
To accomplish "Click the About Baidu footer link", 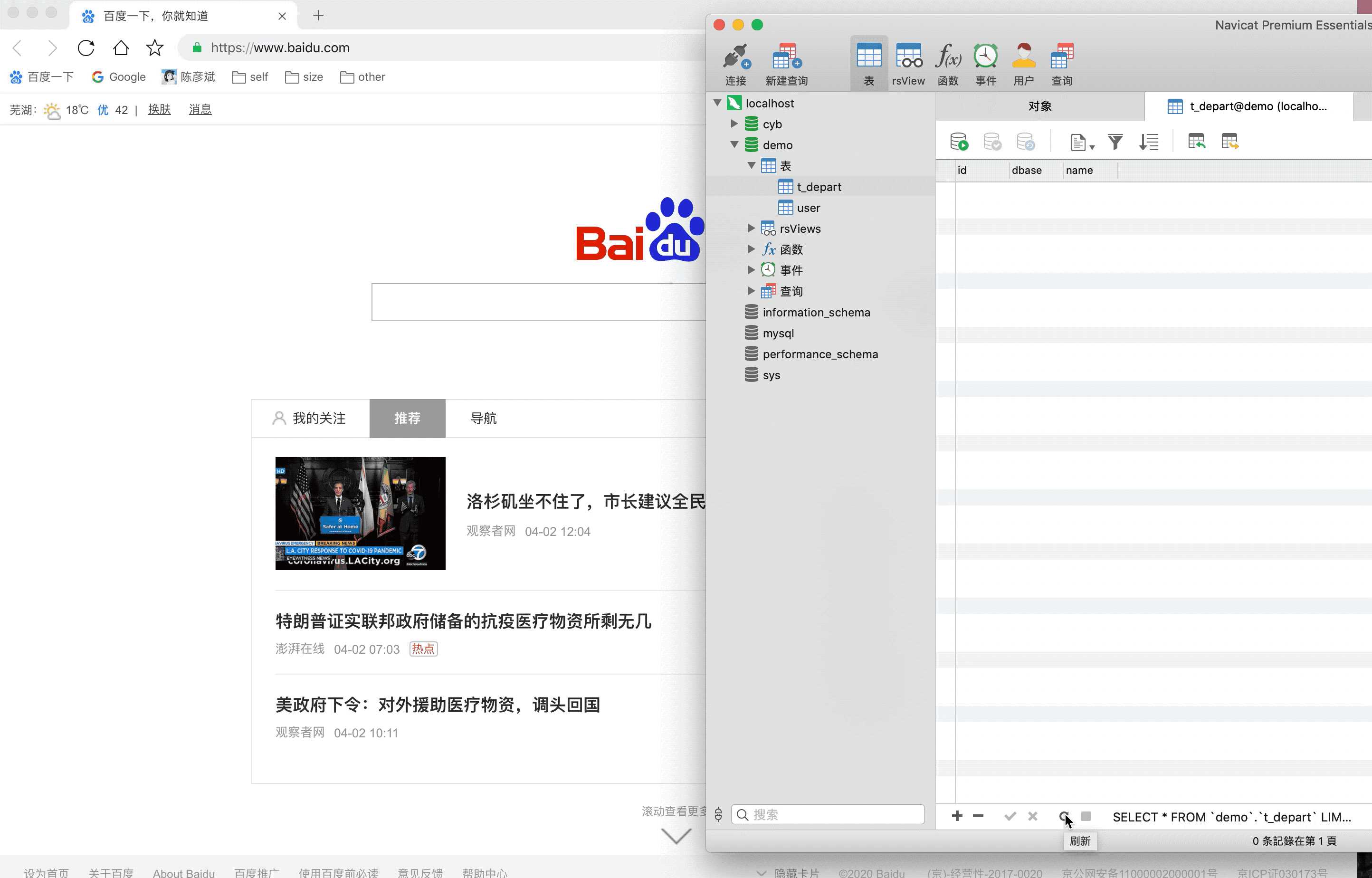I will [183, 872].
